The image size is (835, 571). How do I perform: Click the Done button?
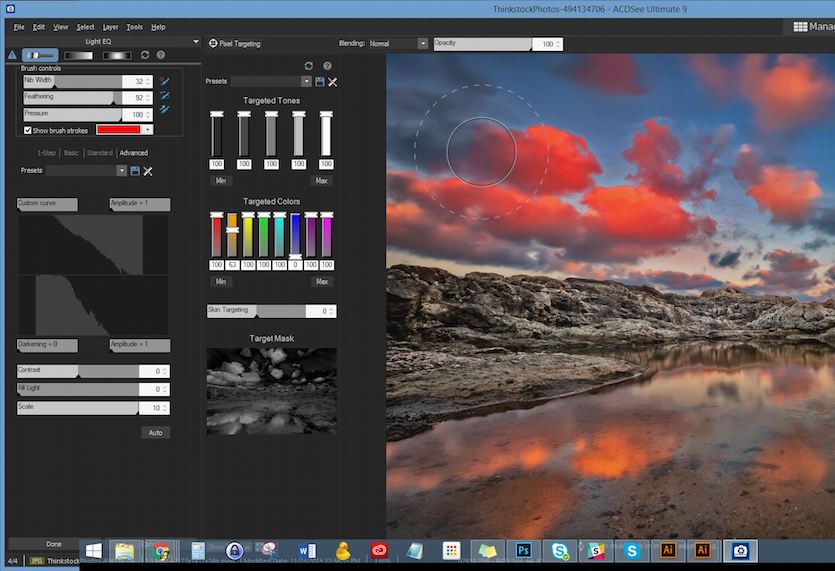tap(54, 544)
